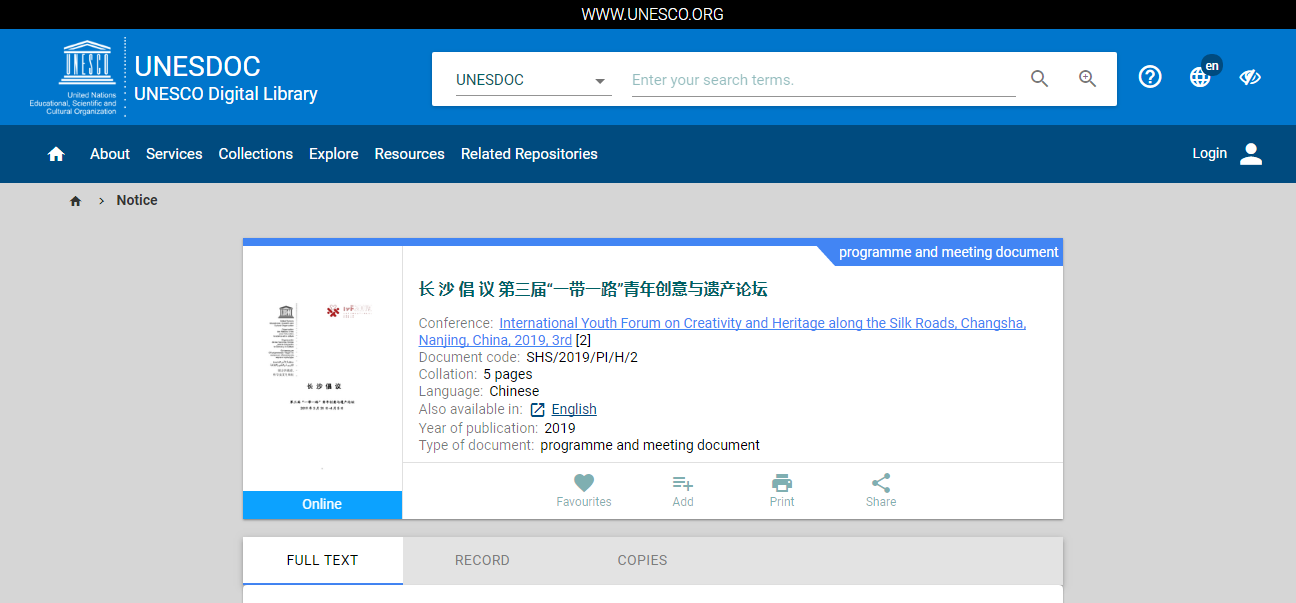Click the programme and meeting document ribbon label
Screen dimensions: 1296x603
(949, 252)
